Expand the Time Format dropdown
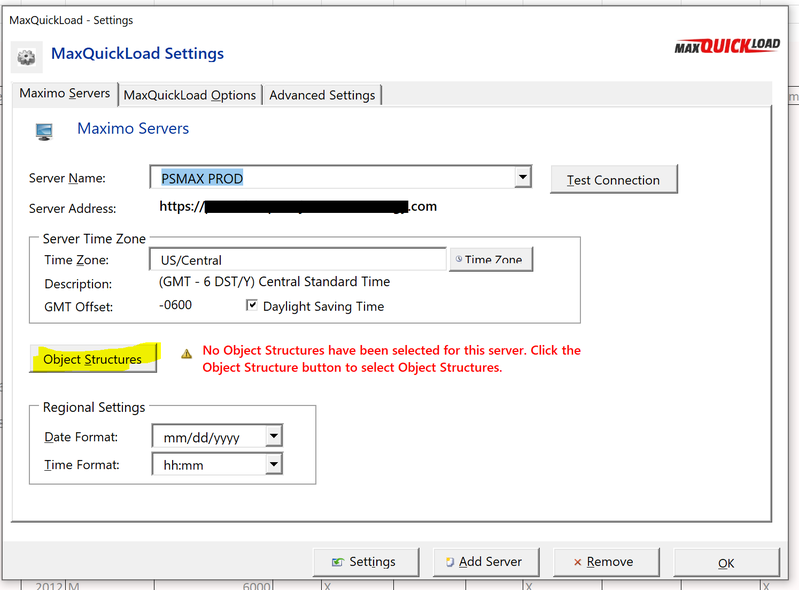 [274, 464]
